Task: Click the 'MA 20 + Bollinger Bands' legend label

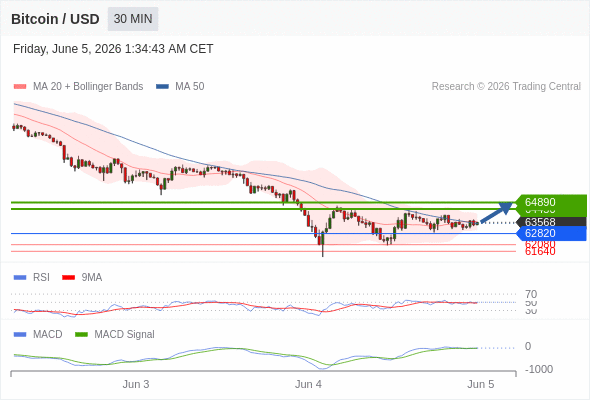Action: point(88,87)
